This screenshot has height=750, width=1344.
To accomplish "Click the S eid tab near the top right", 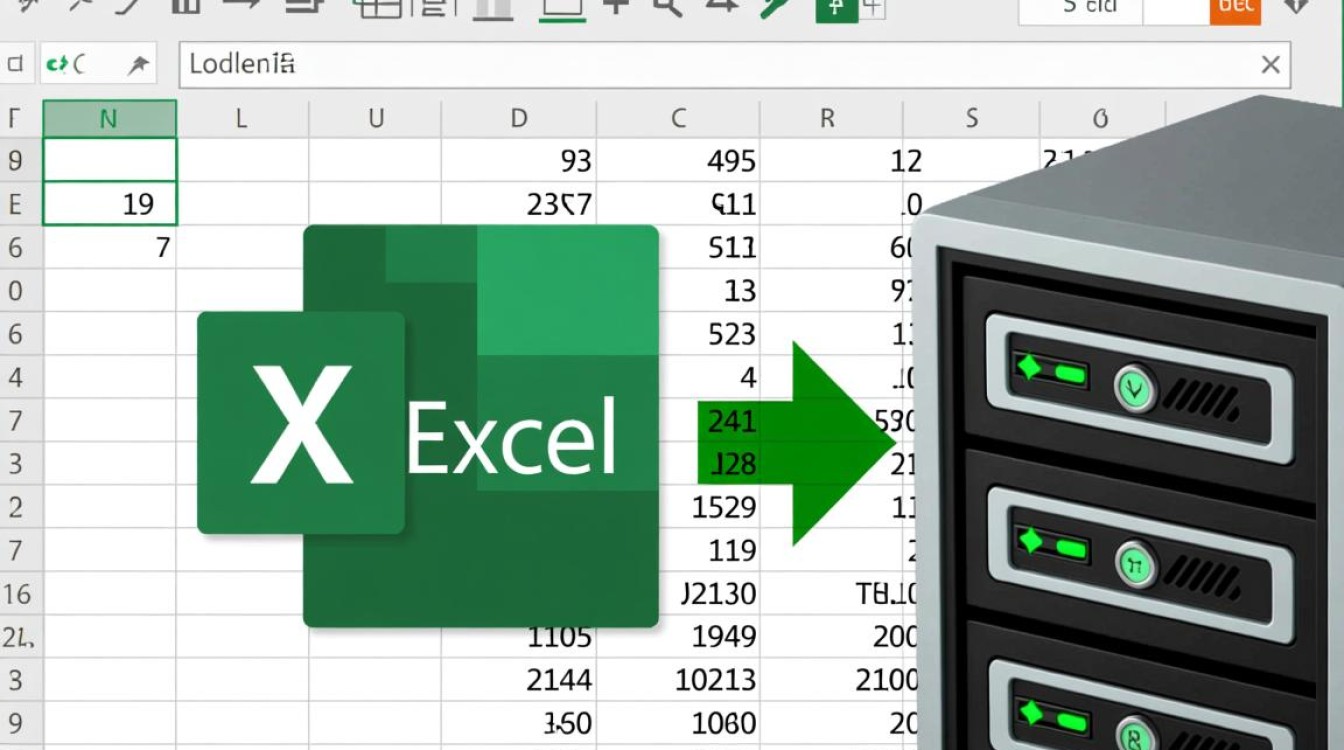I will click(1090, 8).
